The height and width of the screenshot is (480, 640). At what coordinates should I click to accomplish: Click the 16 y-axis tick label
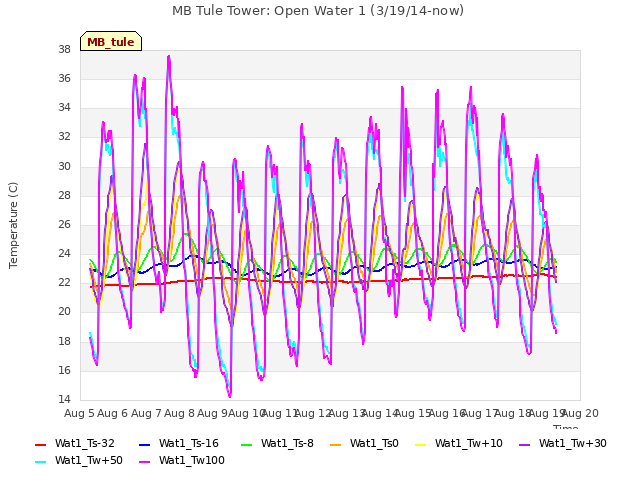click(x=64, y=370)
